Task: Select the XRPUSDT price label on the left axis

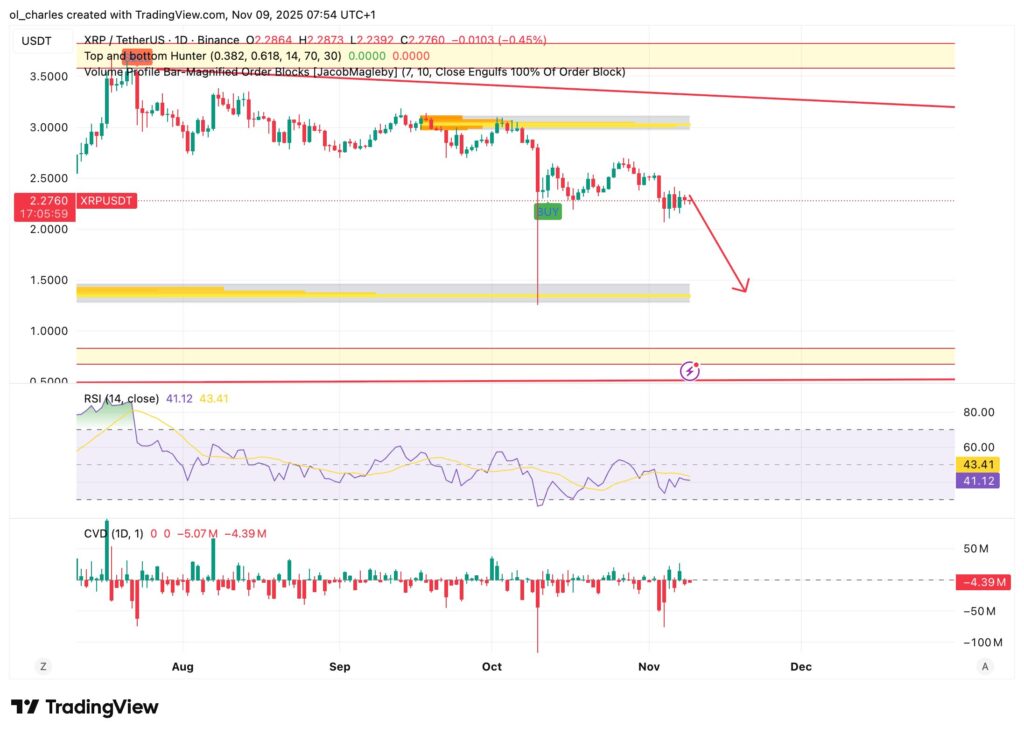Action: [x=106, y=200]
